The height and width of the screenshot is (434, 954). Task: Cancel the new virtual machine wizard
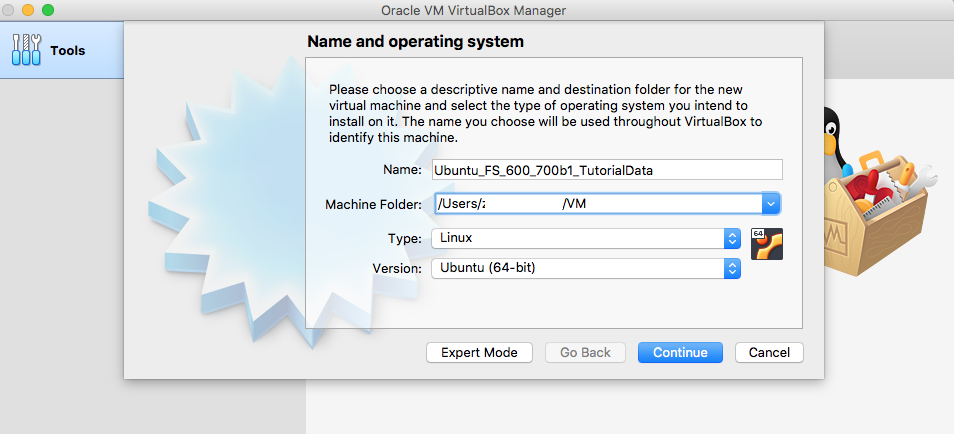pyautogui.click(x=769, y=352)
